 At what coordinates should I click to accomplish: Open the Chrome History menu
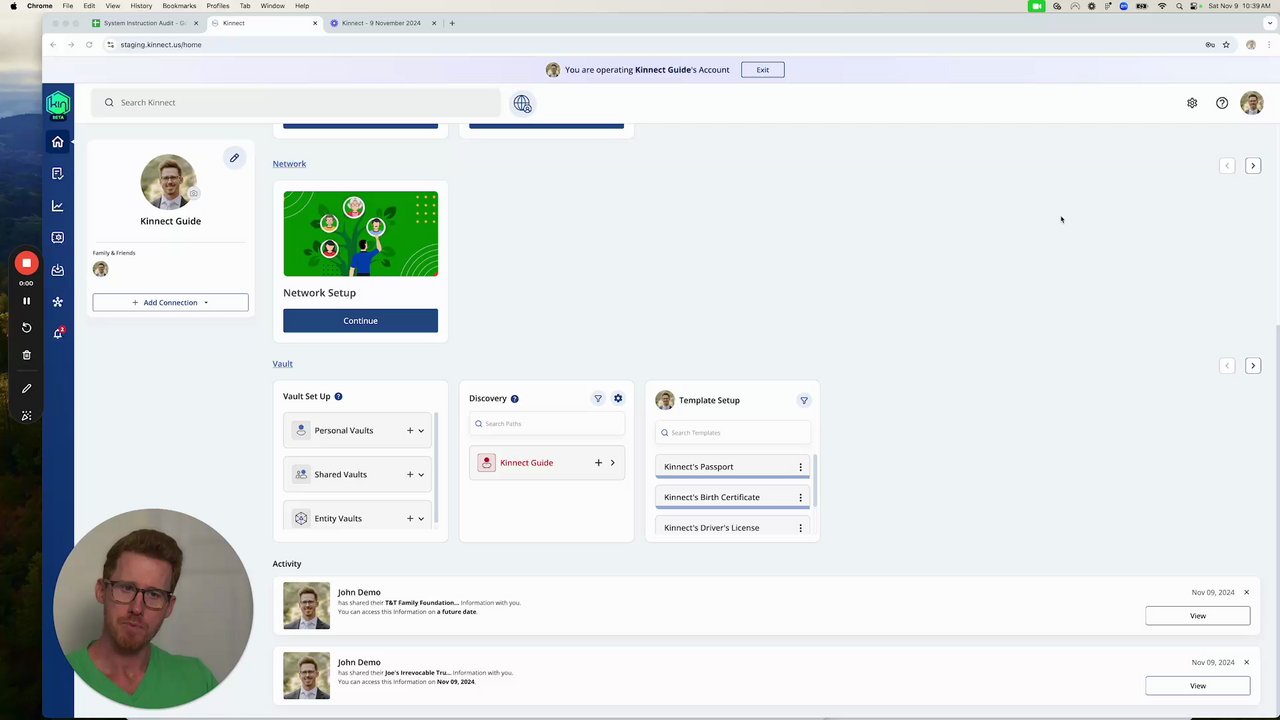click(x=141, y=6)
